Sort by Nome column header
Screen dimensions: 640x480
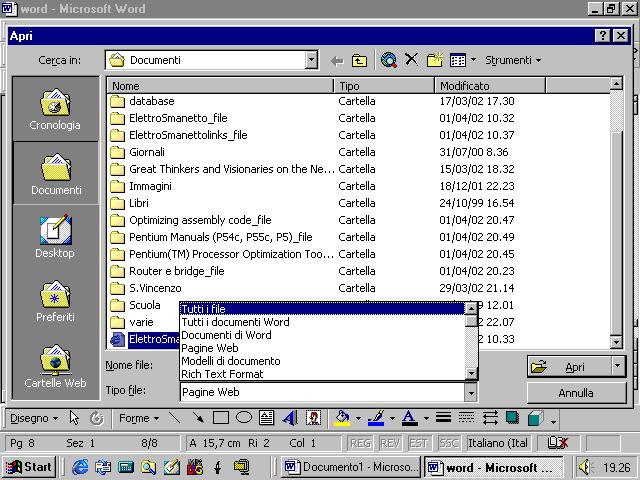(x=220, y=86)
